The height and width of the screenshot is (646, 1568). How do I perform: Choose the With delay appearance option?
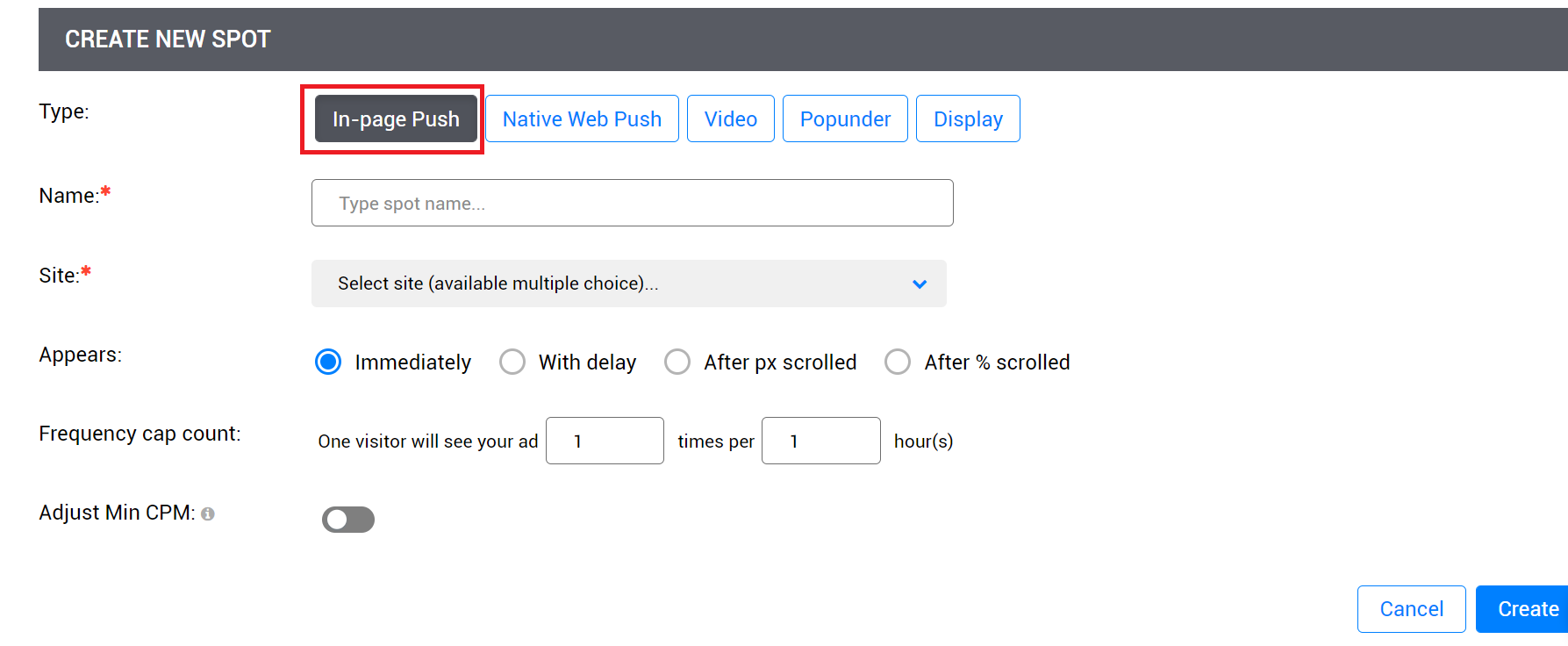click(x=512, y=362)
